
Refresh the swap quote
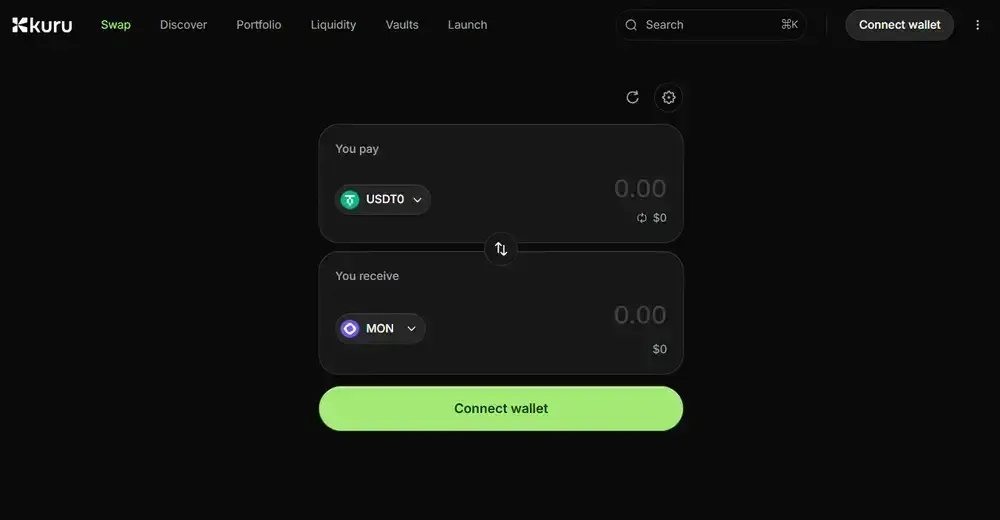pyautogui.click(x=632, y=97)
